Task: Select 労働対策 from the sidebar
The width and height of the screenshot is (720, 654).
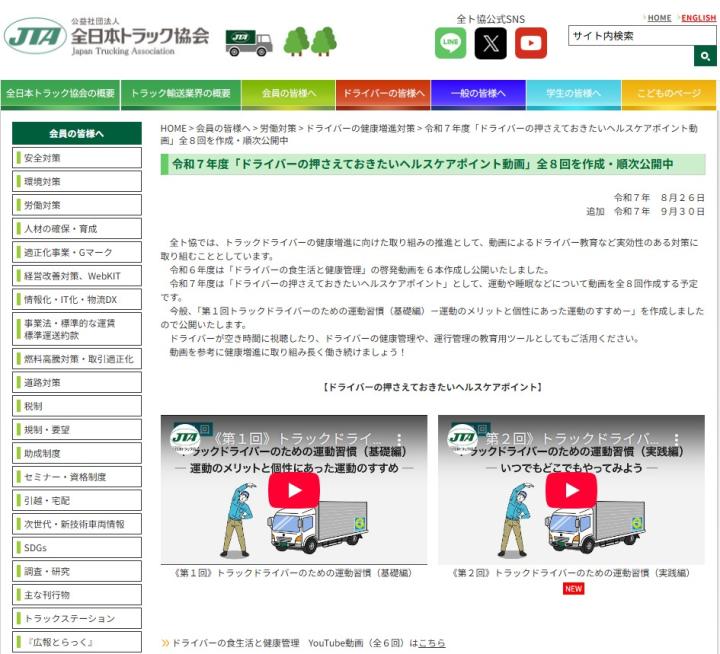Action: click(x=42, y=205)
